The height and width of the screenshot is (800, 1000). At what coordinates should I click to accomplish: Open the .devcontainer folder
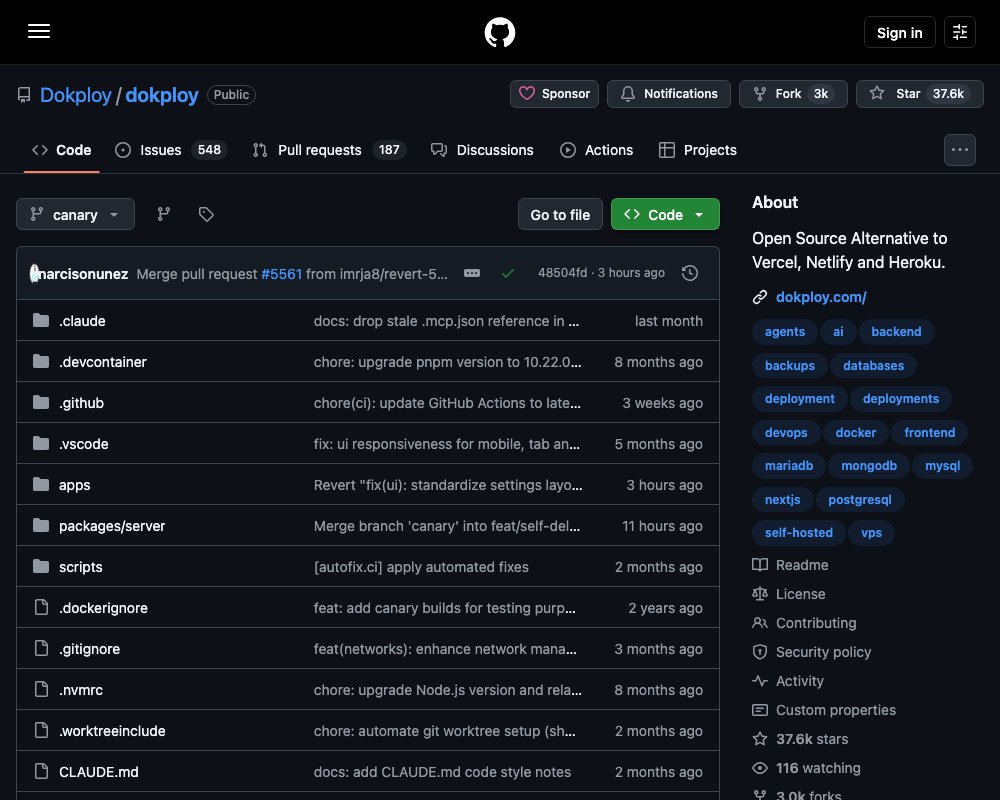[x=103, y=362]
